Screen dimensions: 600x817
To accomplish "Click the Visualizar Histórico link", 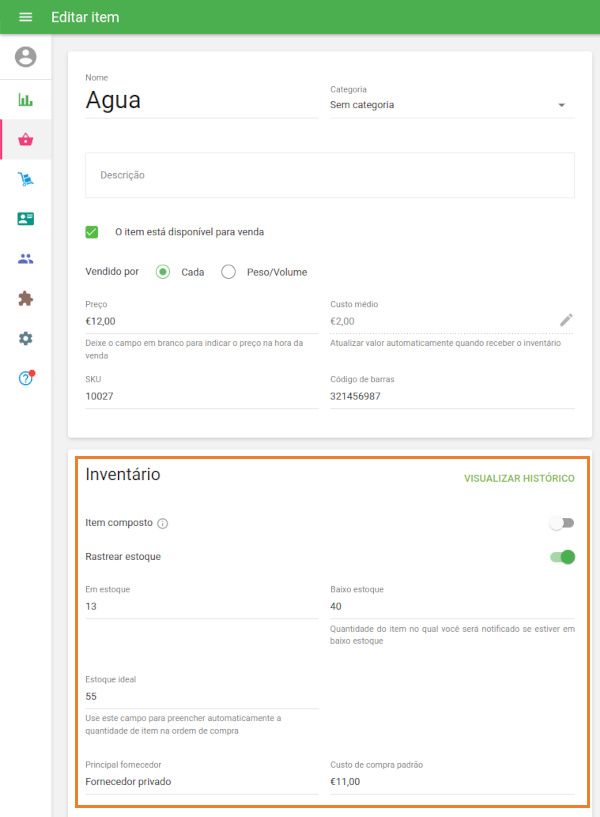I will coord(519,479).
